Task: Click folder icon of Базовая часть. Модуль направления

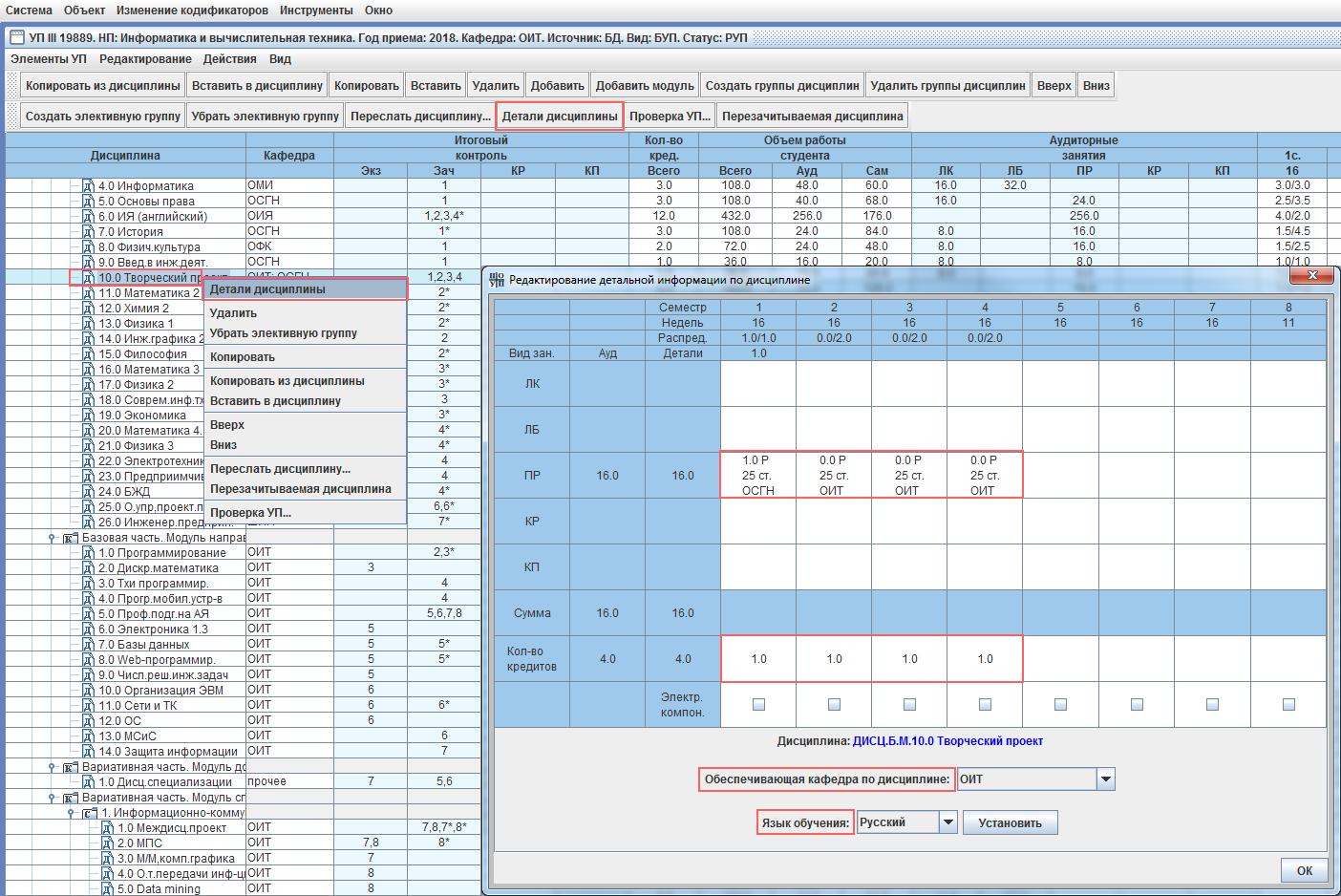Action: click(71, 538)
